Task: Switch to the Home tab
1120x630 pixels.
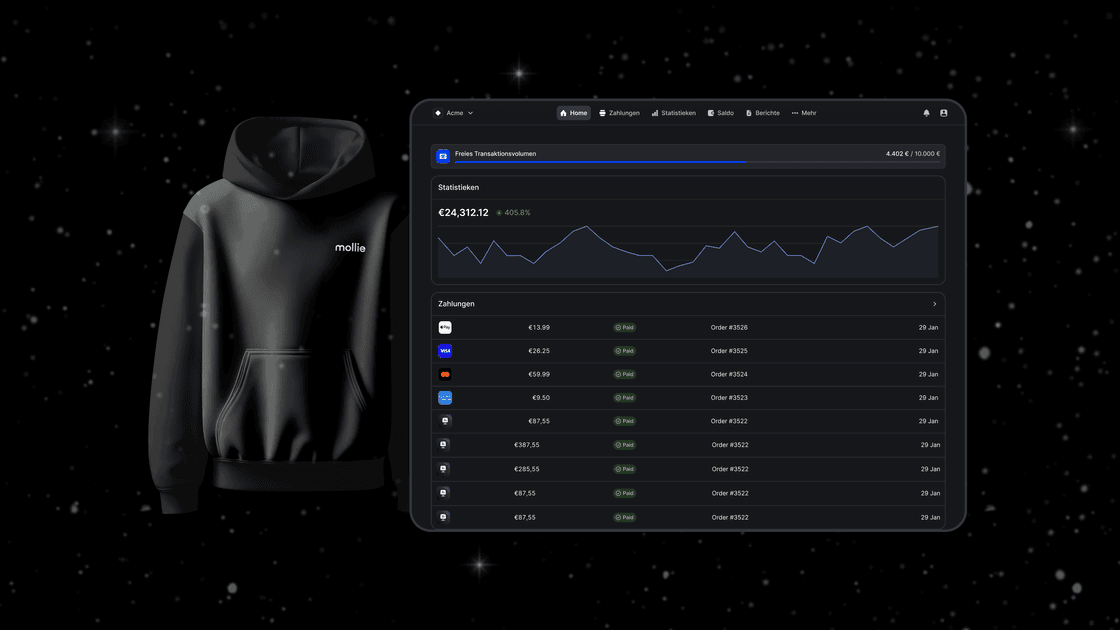Action: pyautogui.click(x=574, y=113)
